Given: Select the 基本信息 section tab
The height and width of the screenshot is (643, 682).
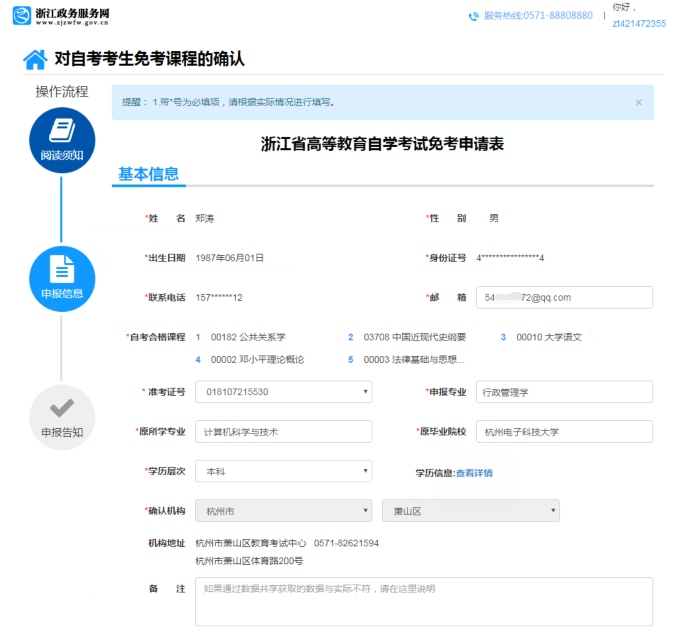Looking at the screenshot, I should 148,175.
